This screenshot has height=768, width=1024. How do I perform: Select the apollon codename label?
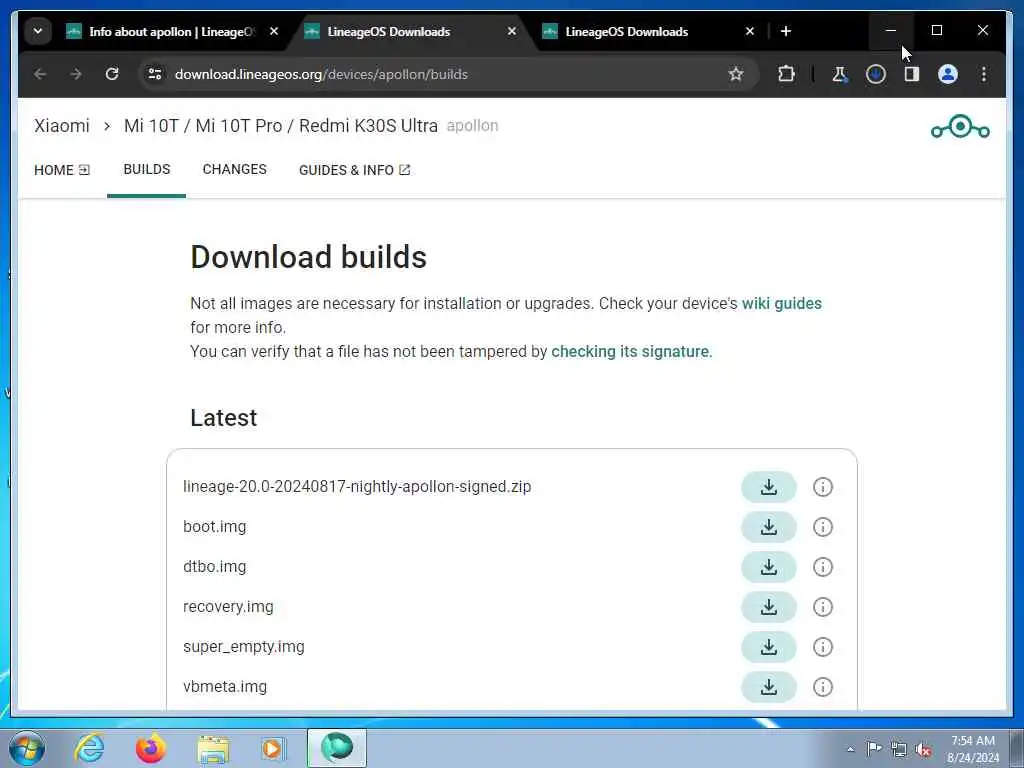tap(472, 125)
